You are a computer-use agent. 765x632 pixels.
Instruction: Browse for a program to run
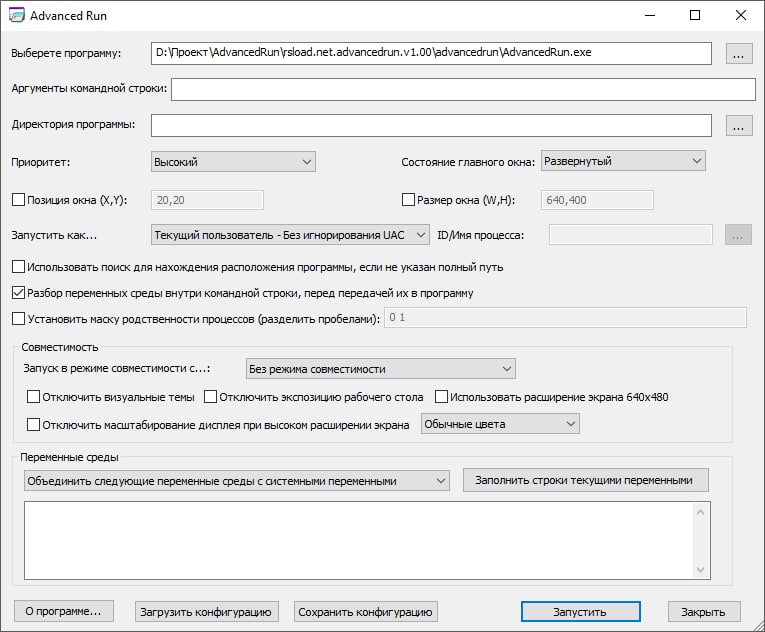(739, 53)
